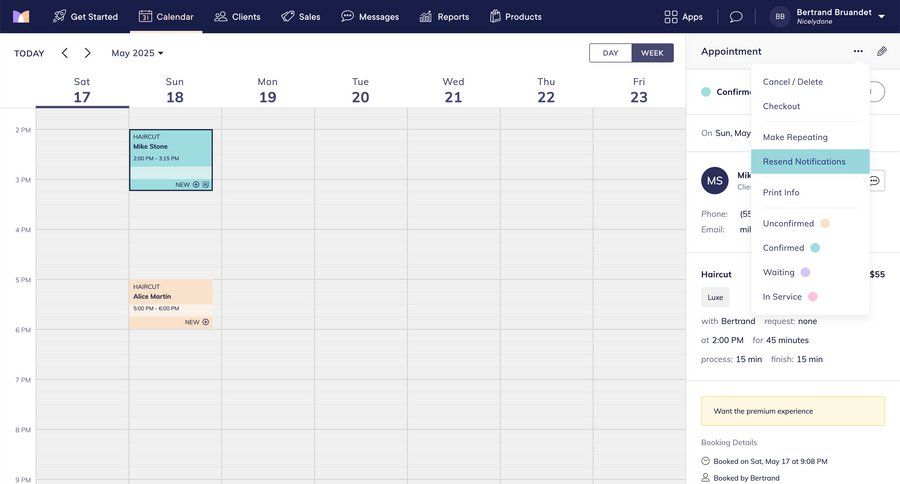The image size is (900, 484).
Task: Open the Messages section
Action: click(x=370, y=17)
